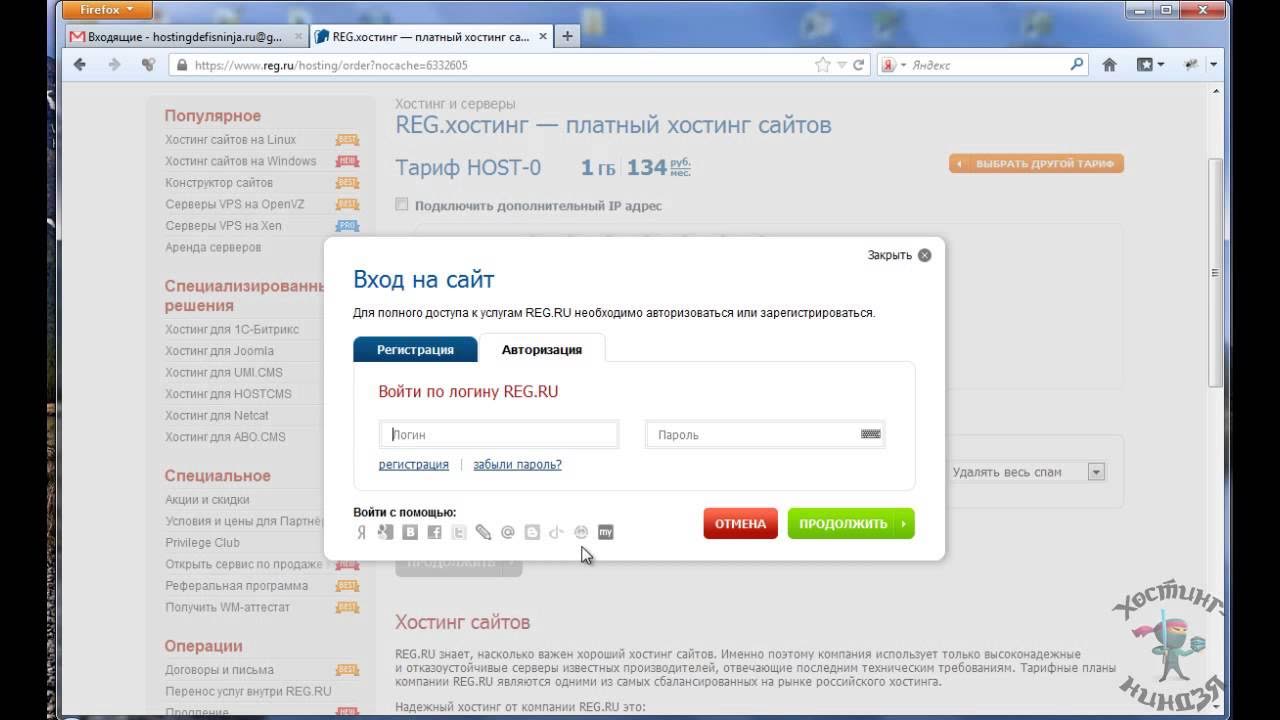Toggle the additional IP address checkbox
The width and height of the screenshot is (1280, 720).
click(402, 205)
